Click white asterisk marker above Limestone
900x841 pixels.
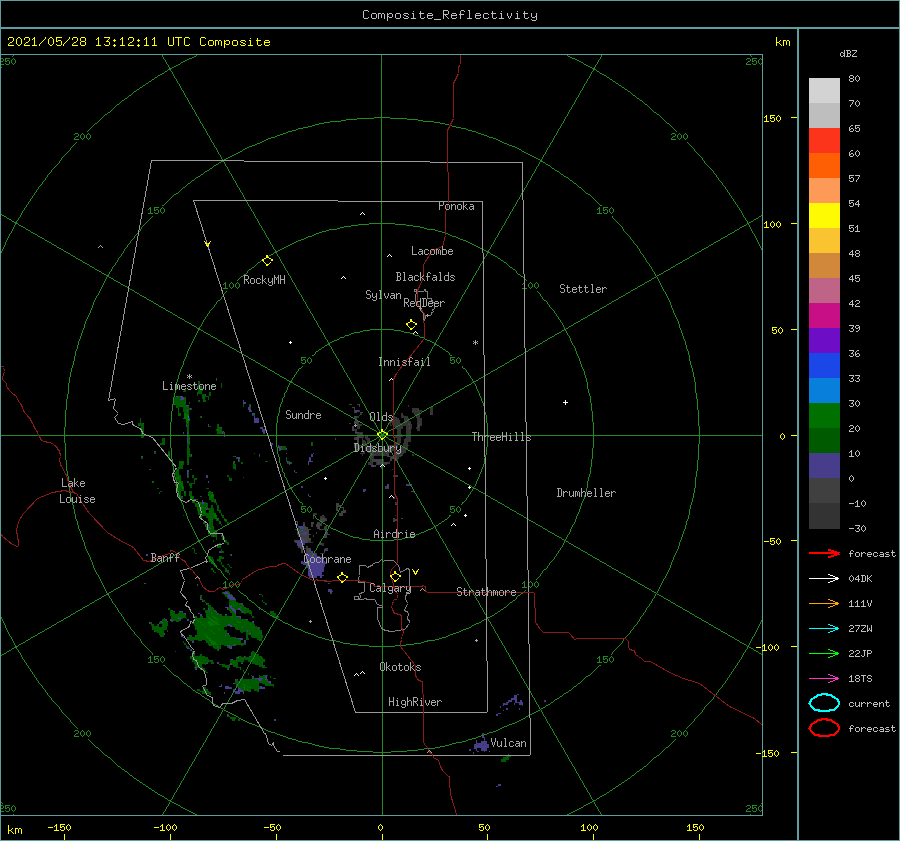[x=189, y=377]
